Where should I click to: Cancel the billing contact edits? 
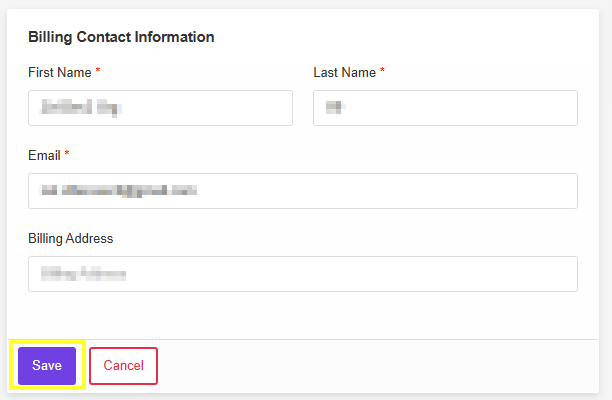click(123, 366)
